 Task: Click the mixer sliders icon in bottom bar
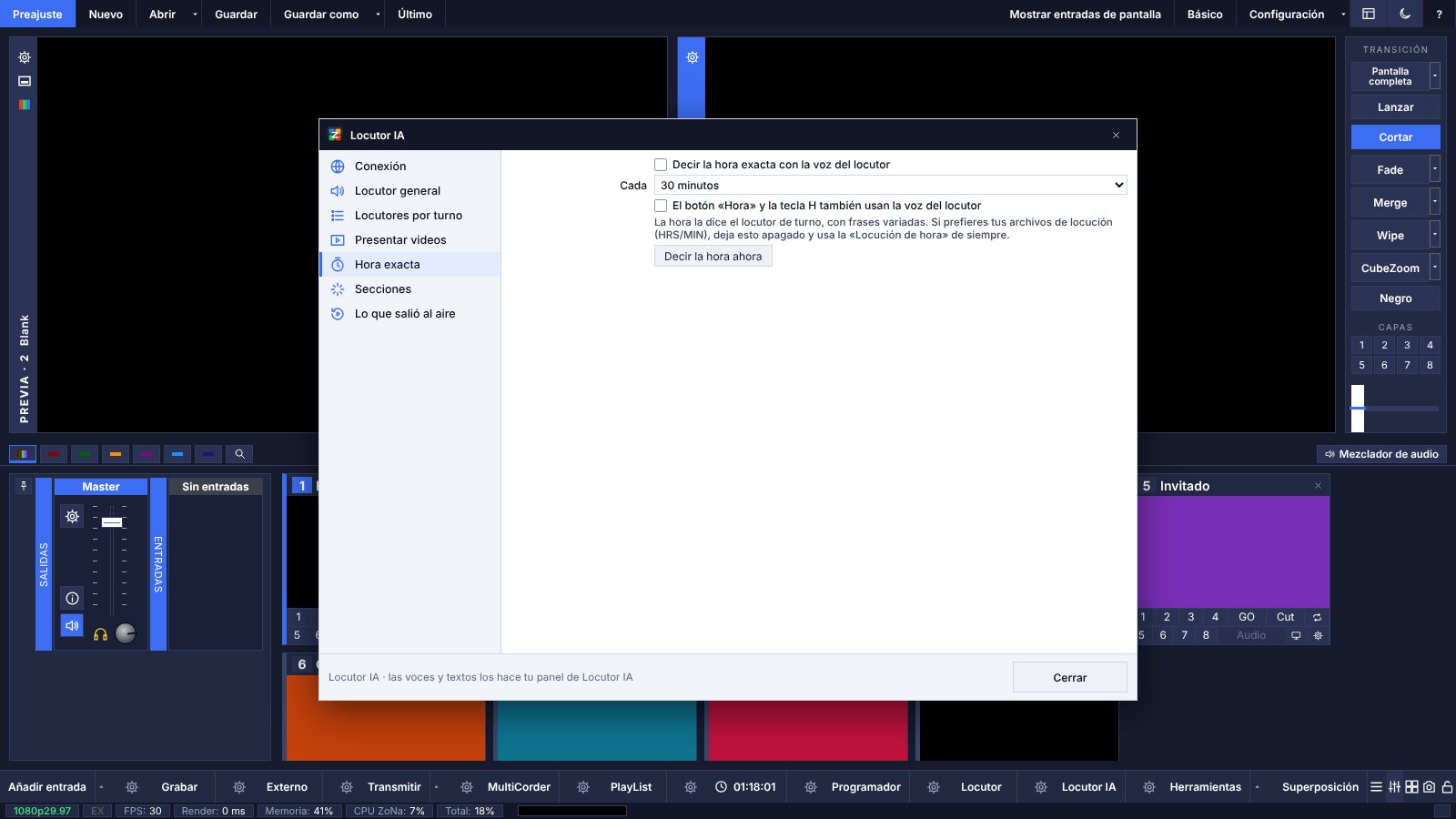pyautogui.click(x=1394, y=787)
